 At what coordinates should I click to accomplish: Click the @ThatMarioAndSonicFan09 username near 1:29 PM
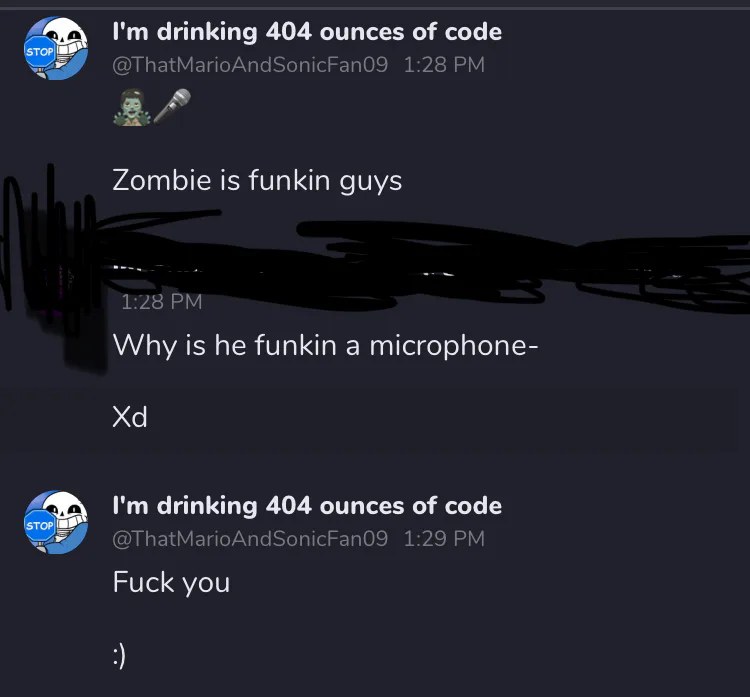point(250,539)
